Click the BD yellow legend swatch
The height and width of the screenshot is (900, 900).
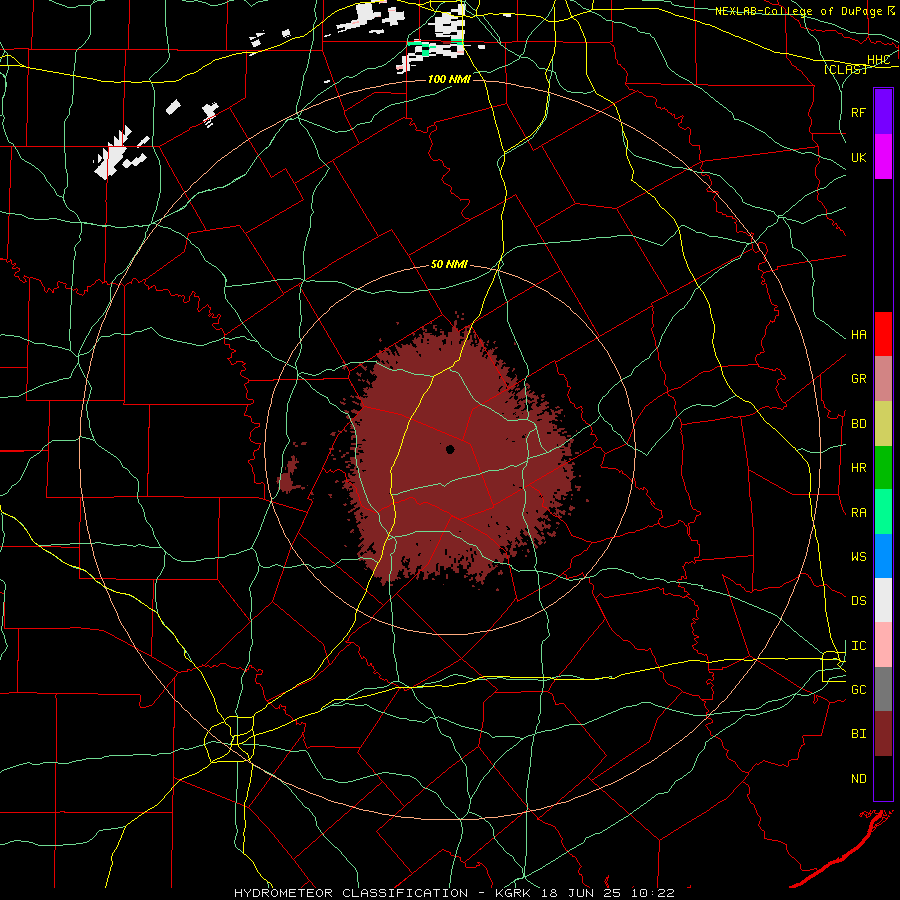883,424
